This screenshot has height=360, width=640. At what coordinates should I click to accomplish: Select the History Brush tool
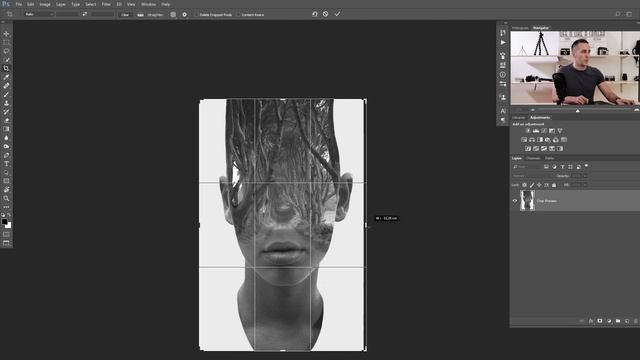coord(6,111)
